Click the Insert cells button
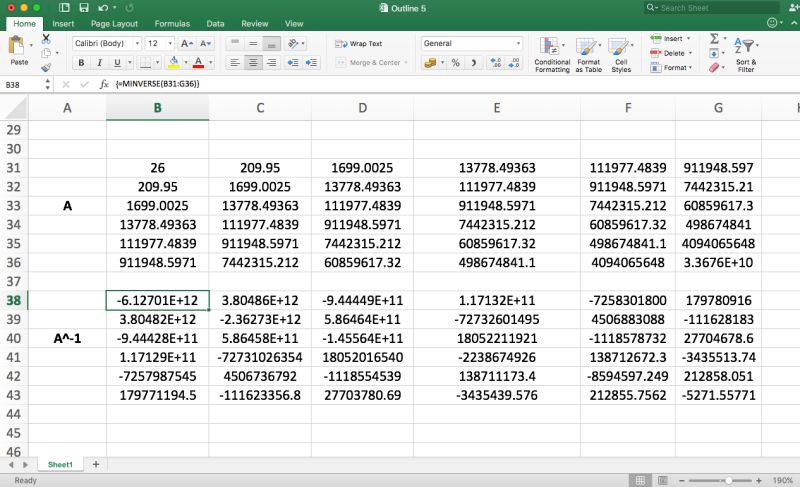This screenshot has width=800, height=487. (670, 39)
